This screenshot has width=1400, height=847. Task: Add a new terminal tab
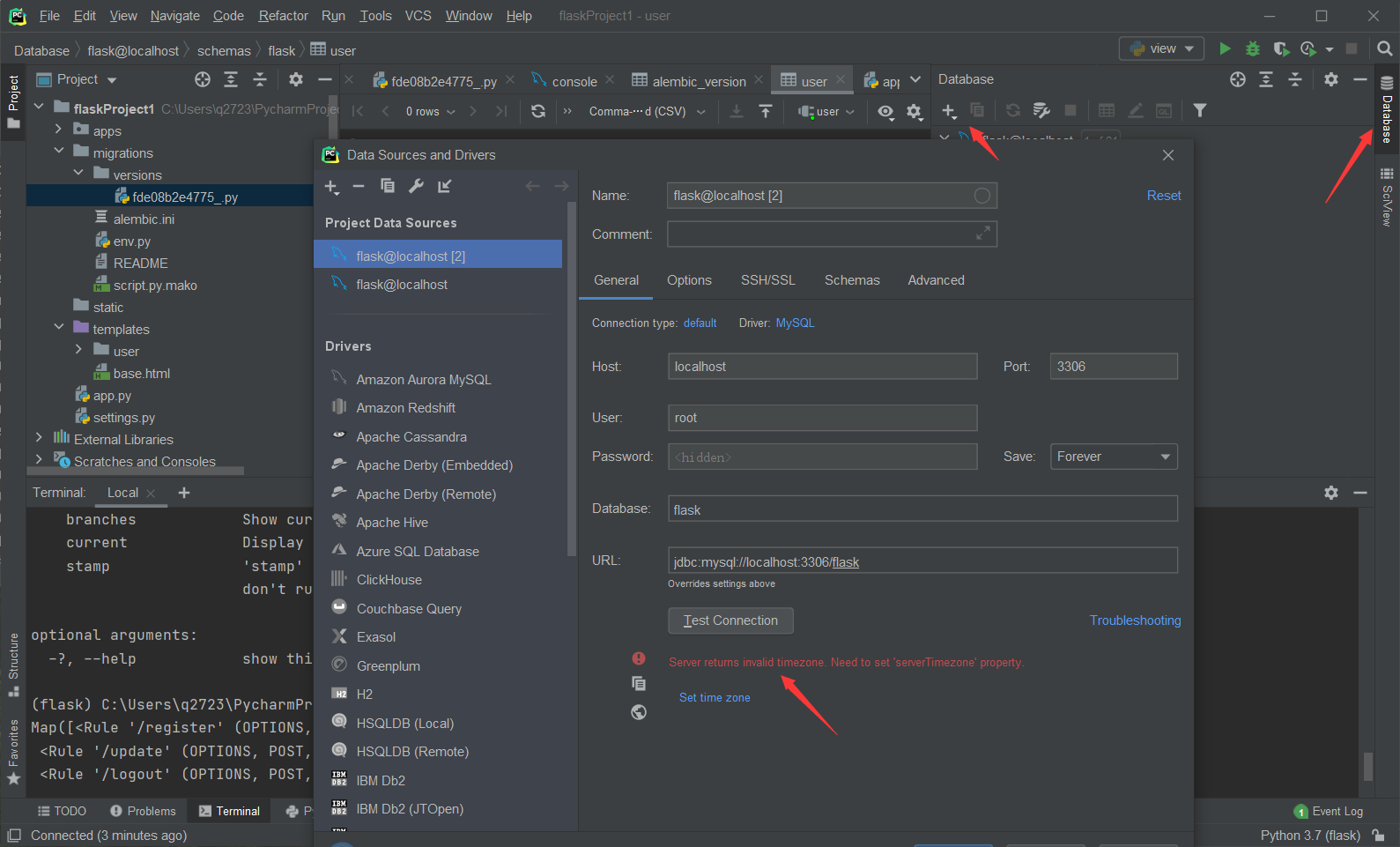(184, 493)
